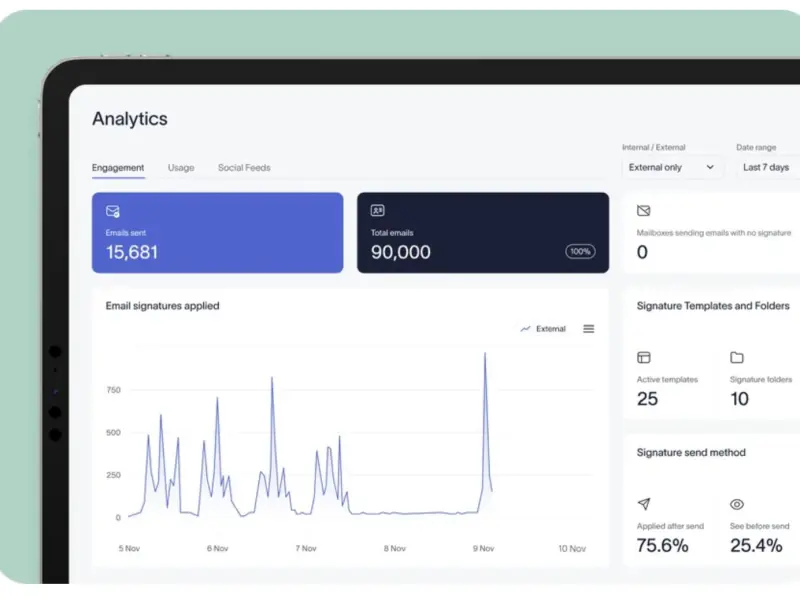The height and width of the screenshot is (600, 800).
Task: Click the 100% badge on Total emails
Action: (x=580, y=252)
